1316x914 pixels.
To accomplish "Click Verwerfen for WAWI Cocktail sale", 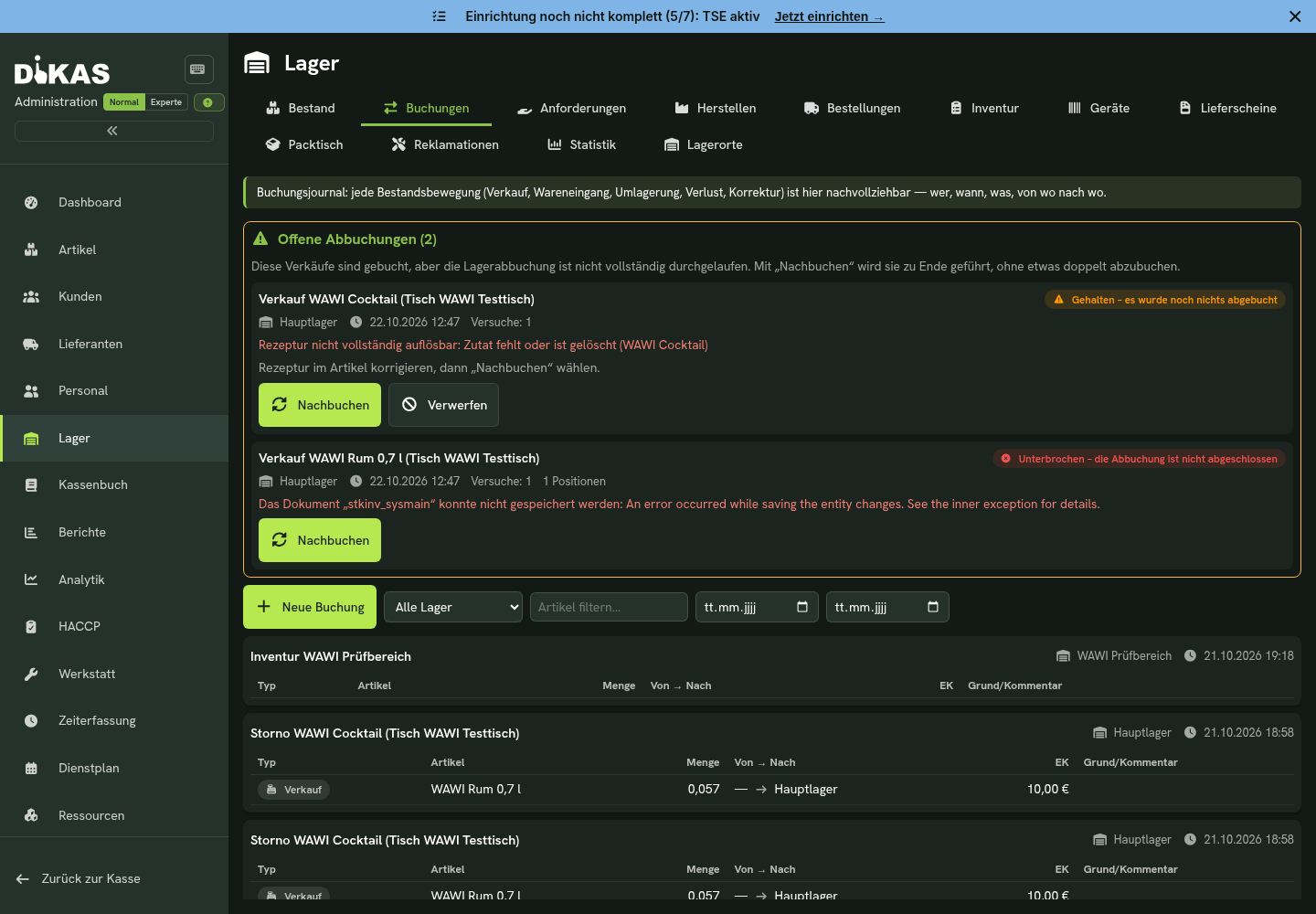I will tap(443, 405).
